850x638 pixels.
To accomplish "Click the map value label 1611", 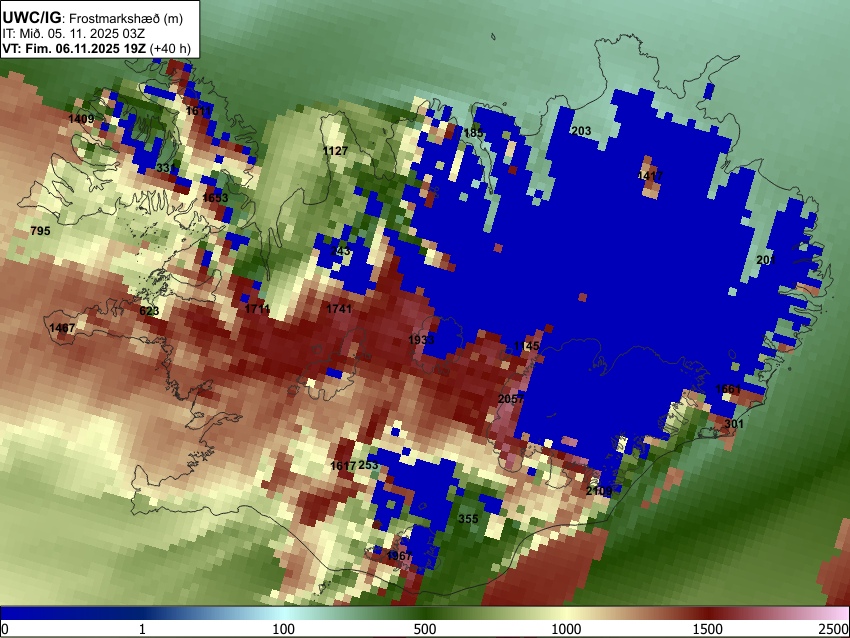I will [198, 111].
